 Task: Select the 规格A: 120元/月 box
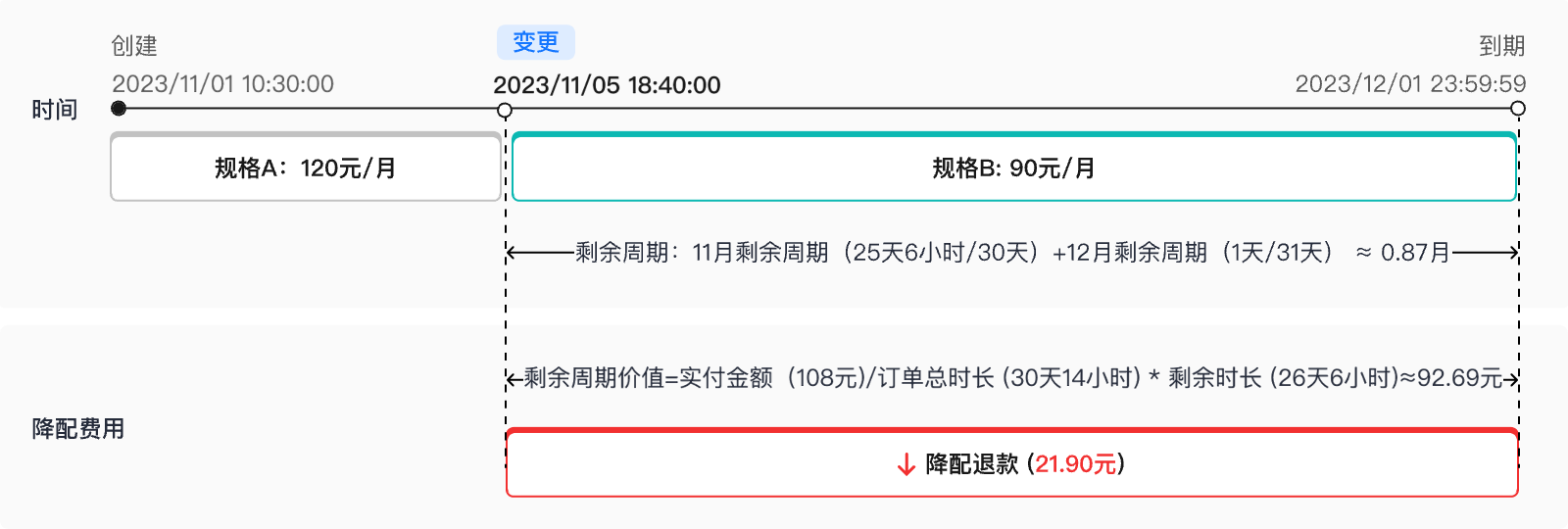(x=306, y=167)
